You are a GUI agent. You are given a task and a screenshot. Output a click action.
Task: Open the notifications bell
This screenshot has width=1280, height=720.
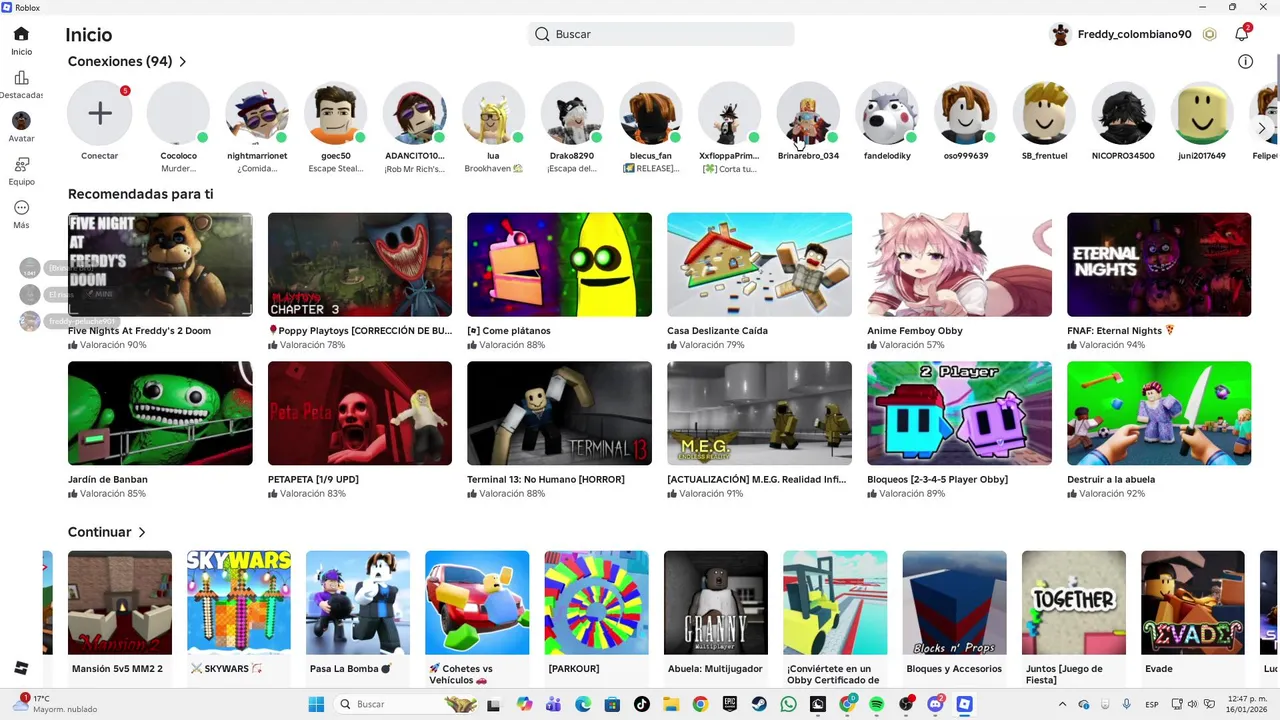tap(1241, 34)
